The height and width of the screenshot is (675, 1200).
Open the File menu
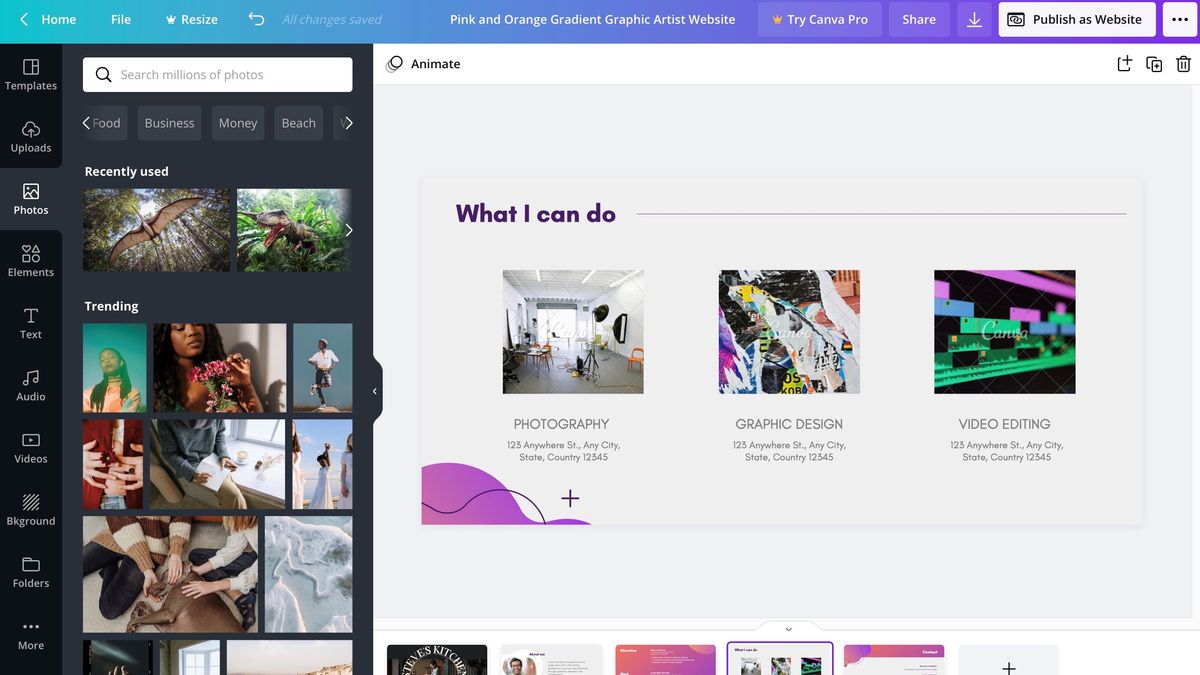click(120, 19)
